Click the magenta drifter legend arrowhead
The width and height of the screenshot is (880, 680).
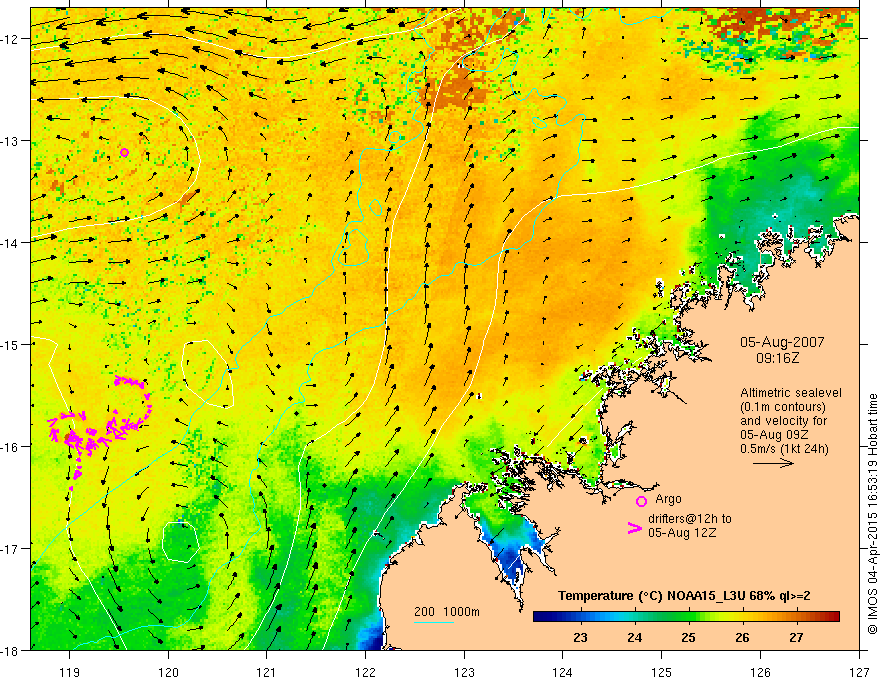[635, 527]
